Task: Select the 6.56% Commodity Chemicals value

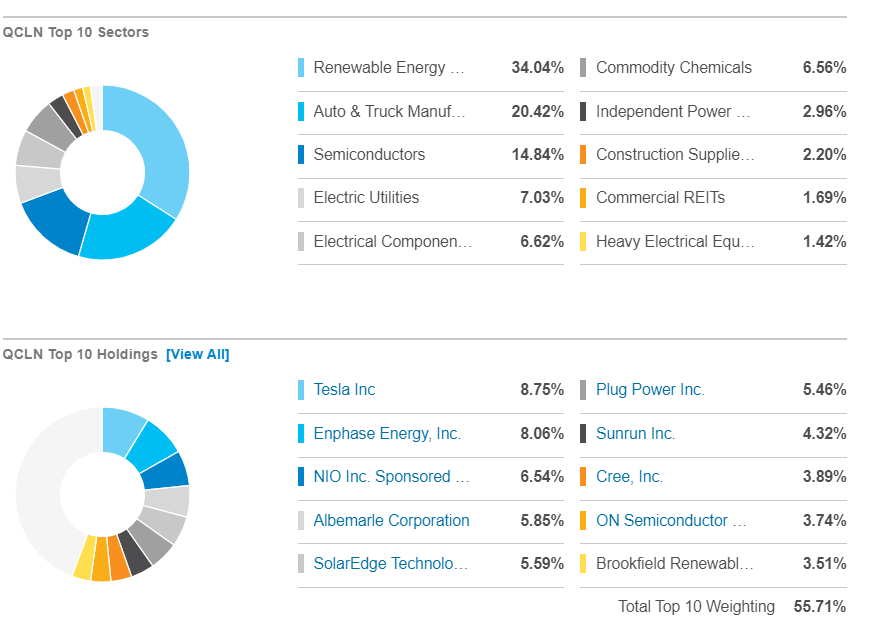Action: pos(824,67)
